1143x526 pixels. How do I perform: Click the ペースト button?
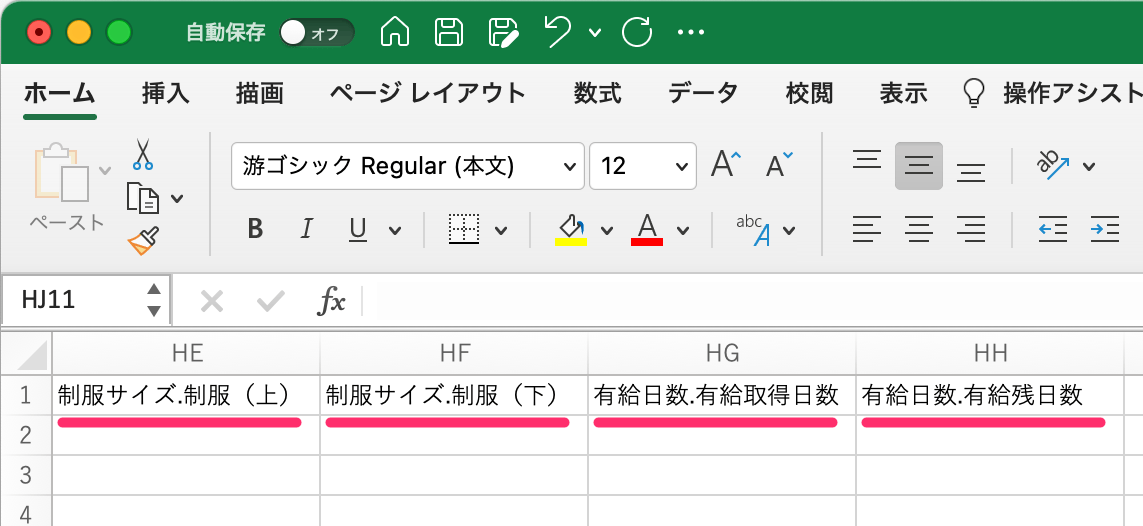tap(67, 188)
